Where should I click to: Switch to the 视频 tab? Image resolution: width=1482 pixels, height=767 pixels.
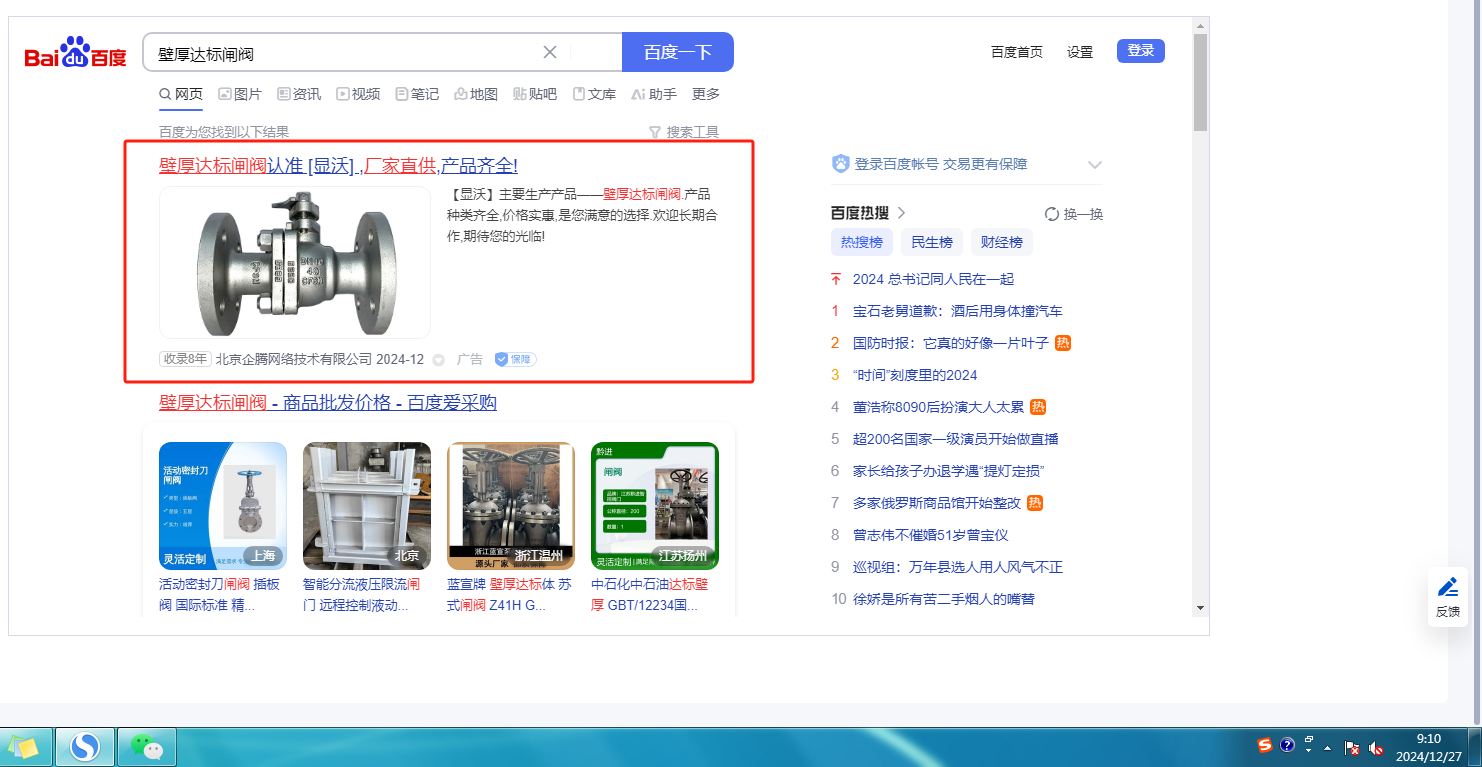click(358, 94)
